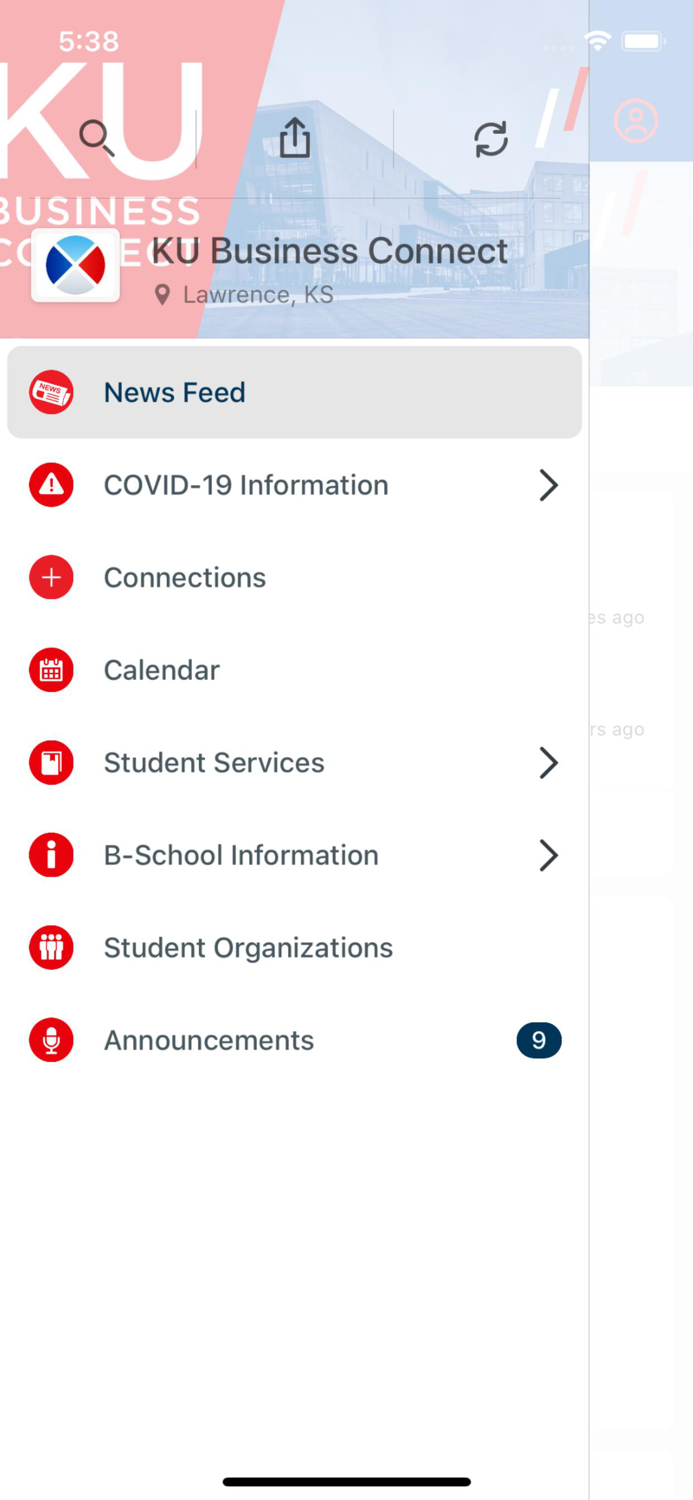Tap the Calendar icon
The image size is (693, 1500).
pyautogui.click(x=51, y=670)
